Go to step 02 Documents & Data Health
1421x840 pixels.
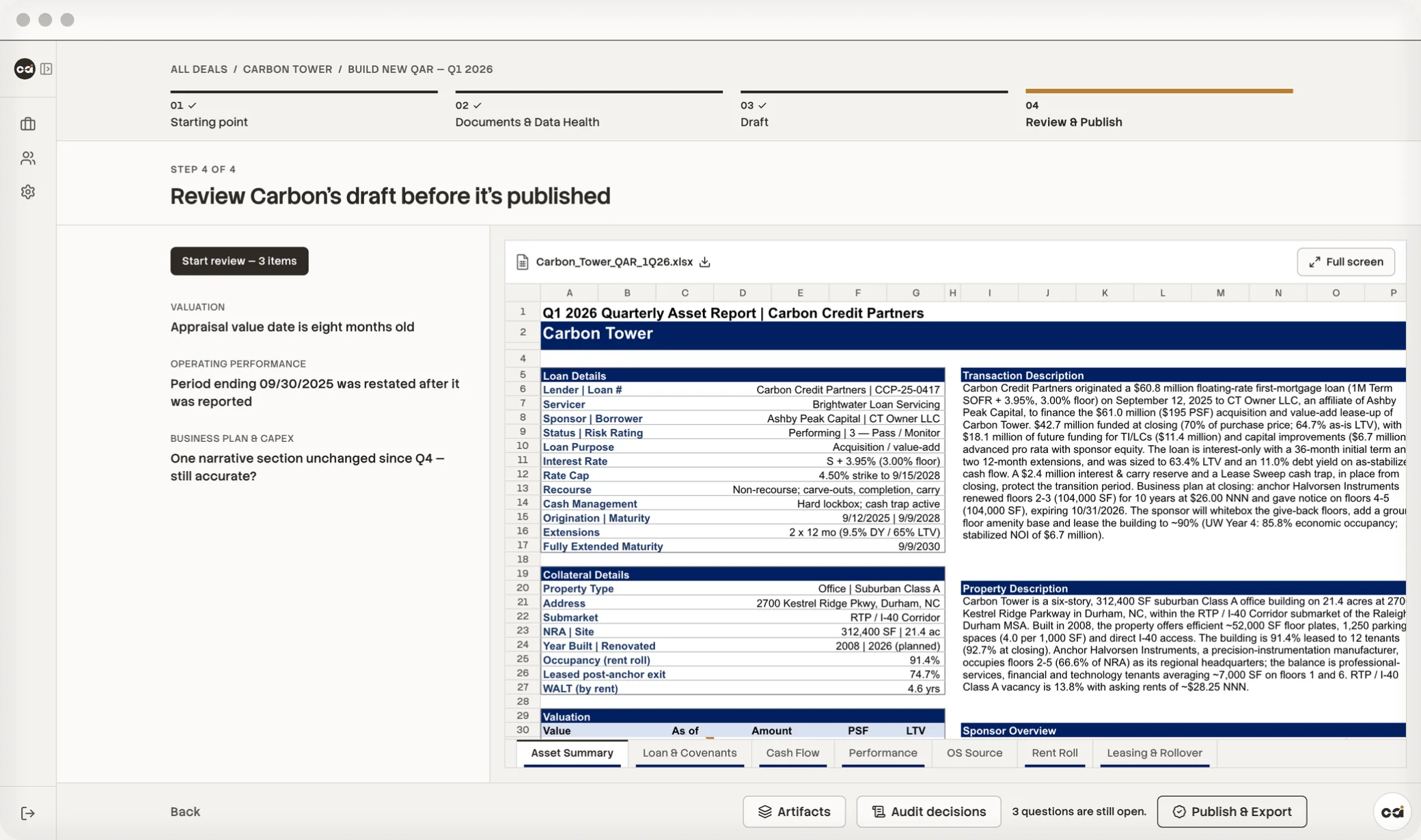[x=589, y=110]
